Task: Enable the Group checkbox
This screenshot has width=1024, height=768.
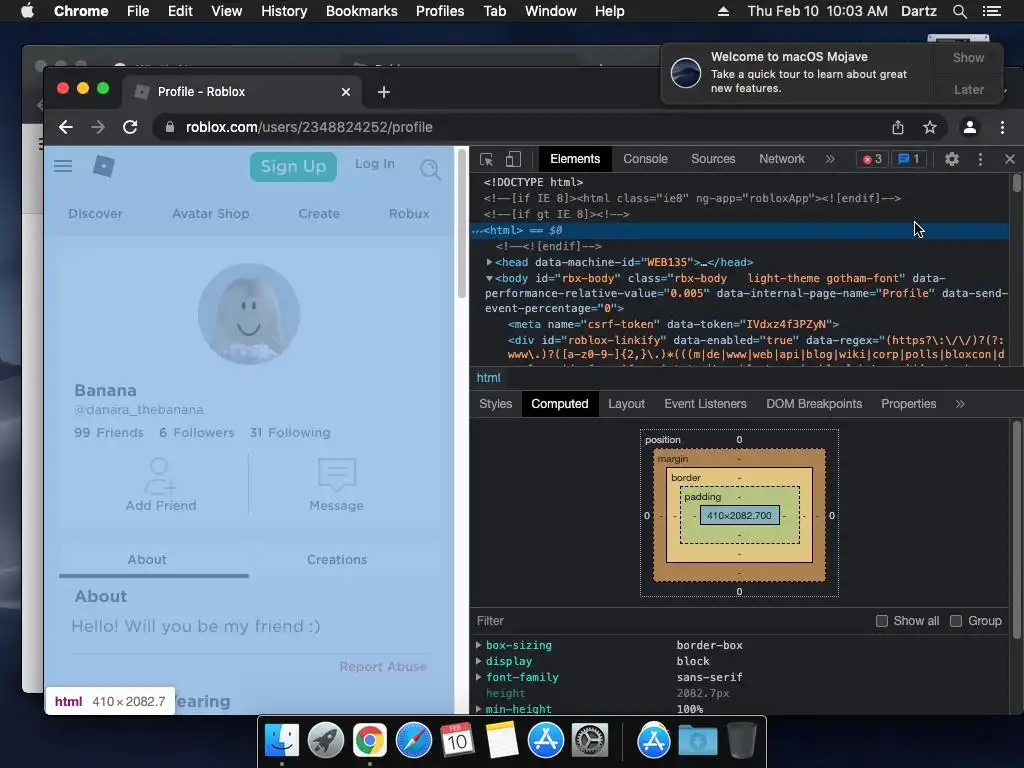Action: 955,621
